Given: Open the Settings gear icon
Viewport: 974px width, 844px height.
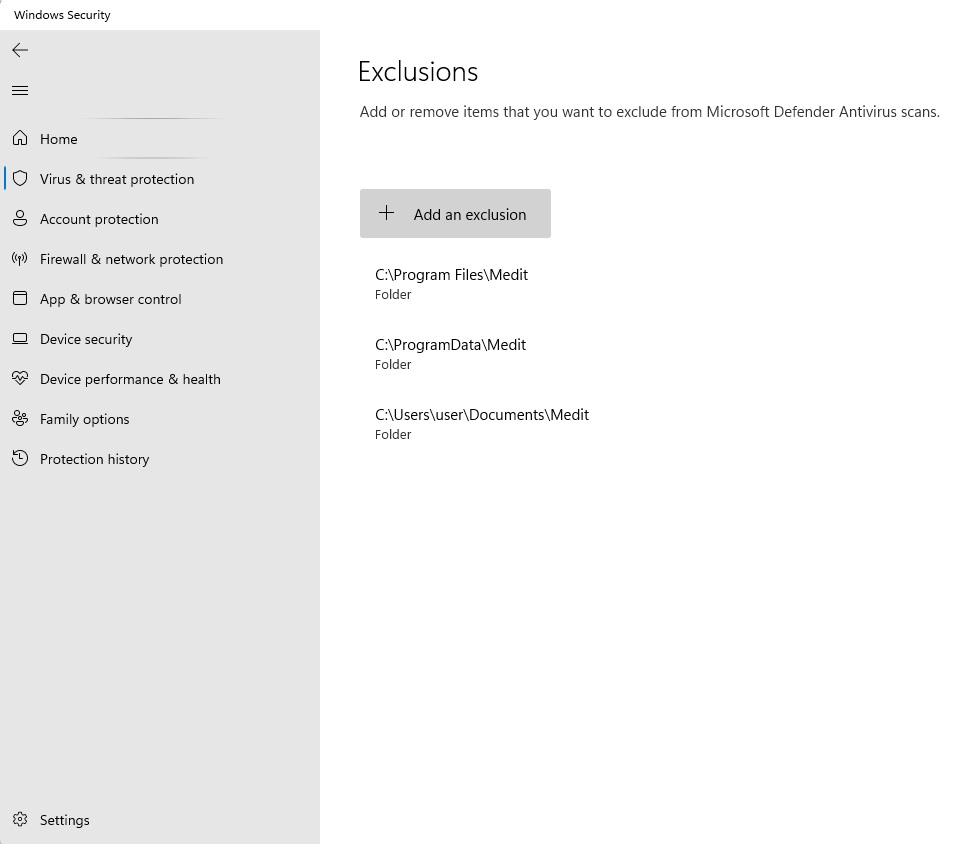Looking at the screenshot, I should (20, 819).
